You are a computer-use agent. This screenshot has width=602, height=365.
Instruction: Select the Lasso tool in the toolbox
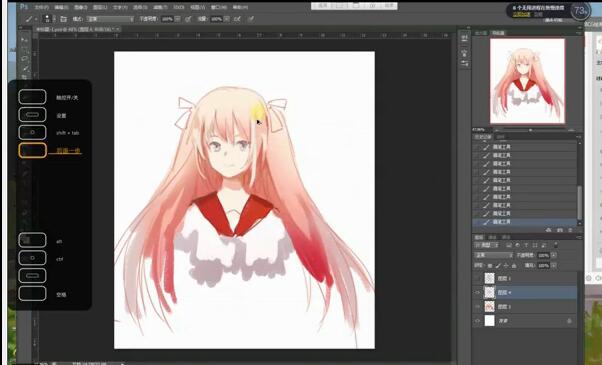25,59
